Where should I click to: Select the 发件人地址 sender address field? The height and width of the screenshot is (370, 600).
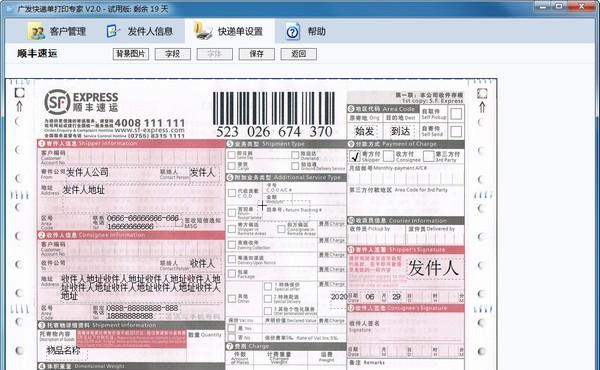pos(83,190)
